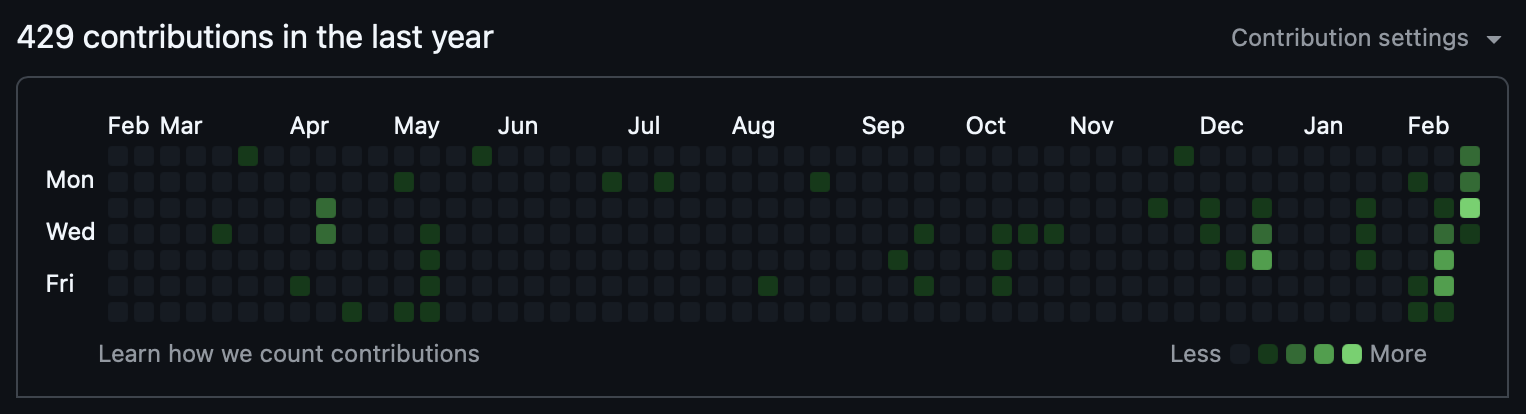Image resolution: width=1526 pixels, height=414 pixels.
Task: Click the Less label in the legend
Action: 1196,354
